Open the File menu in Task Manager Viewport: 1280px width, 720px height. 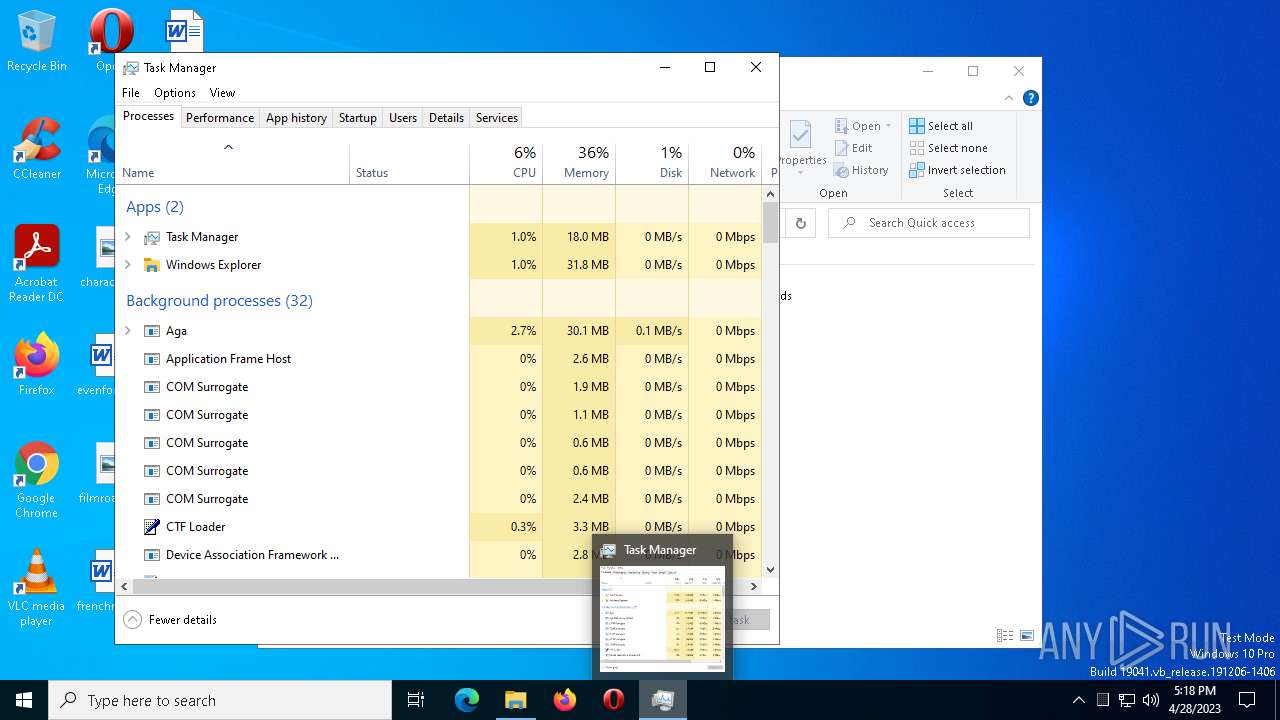pos(131,93)
